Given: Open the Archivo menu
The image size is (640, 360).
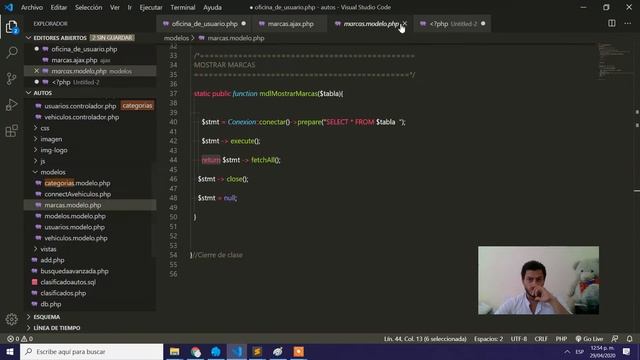Looking at the screenshot, I should pos(31,7).
